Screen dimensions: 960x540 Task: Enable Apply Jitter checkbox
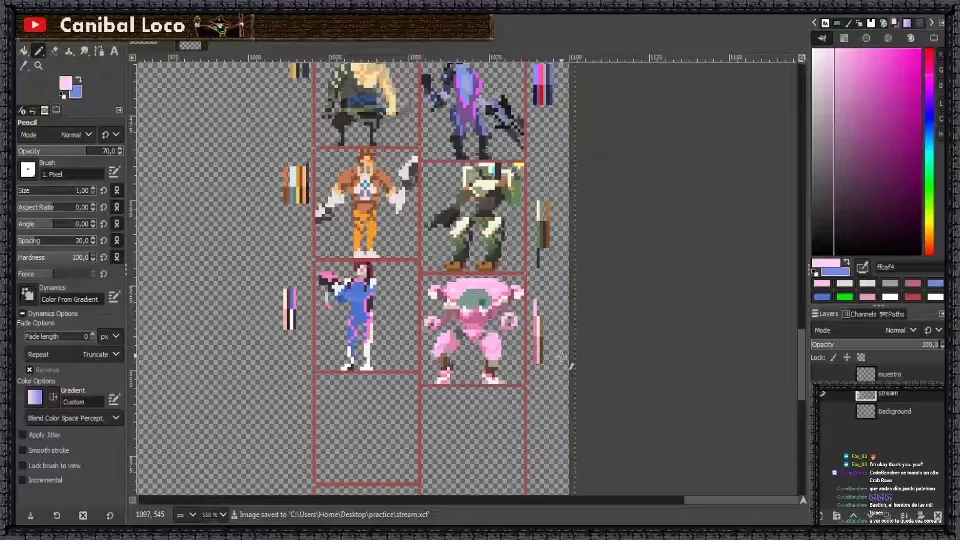[x=23, y=435]
